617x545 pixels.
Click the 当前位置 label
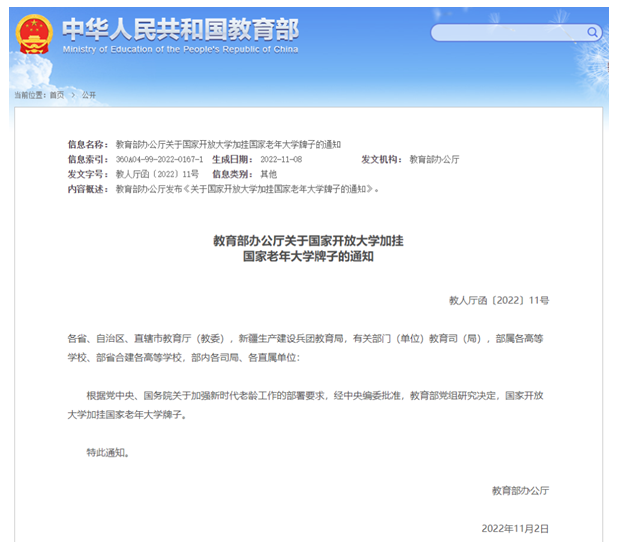pos(30,95)
